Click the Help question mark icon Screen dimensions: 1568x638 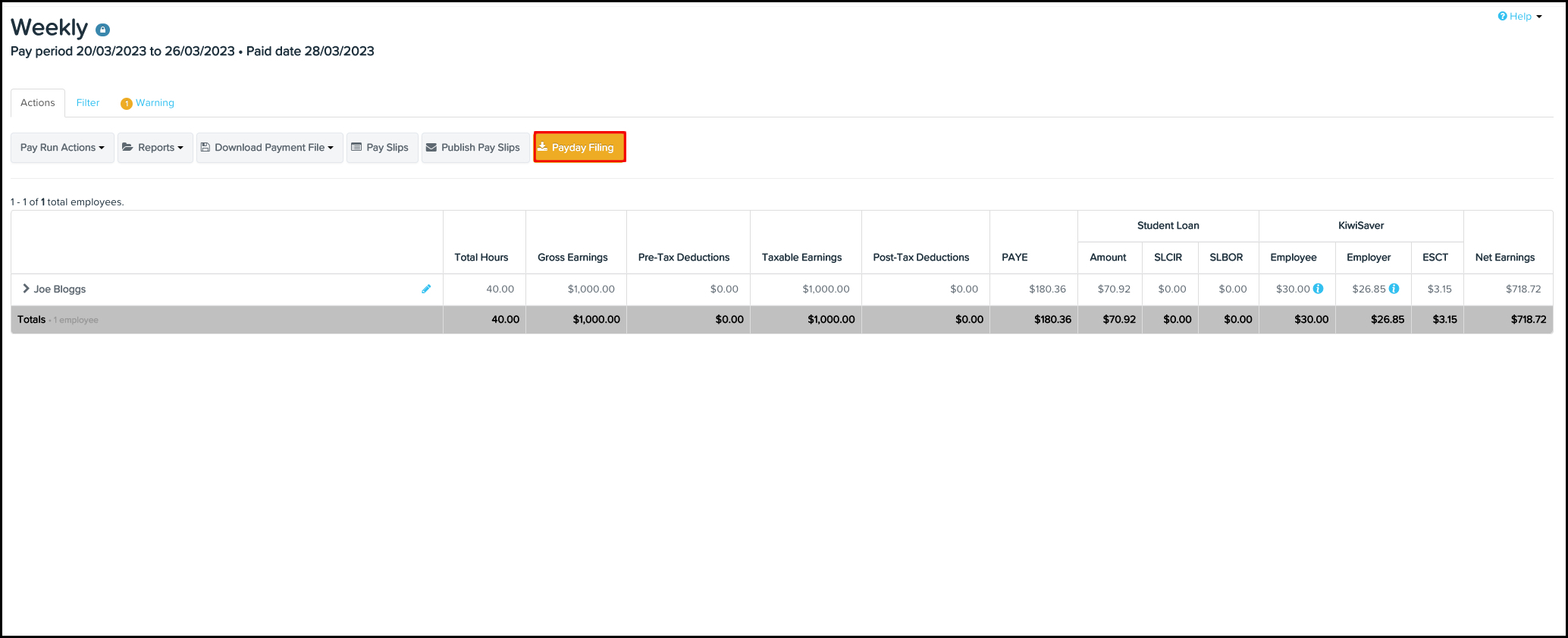1502,17
